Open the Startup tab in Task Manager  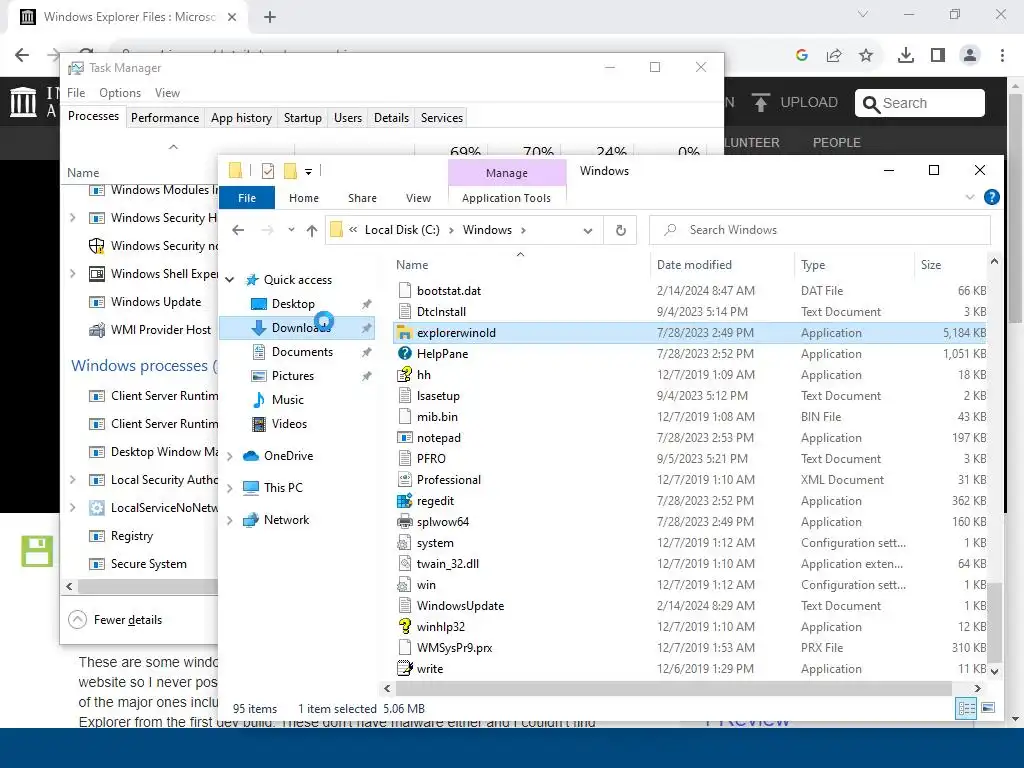click(302, 118)
